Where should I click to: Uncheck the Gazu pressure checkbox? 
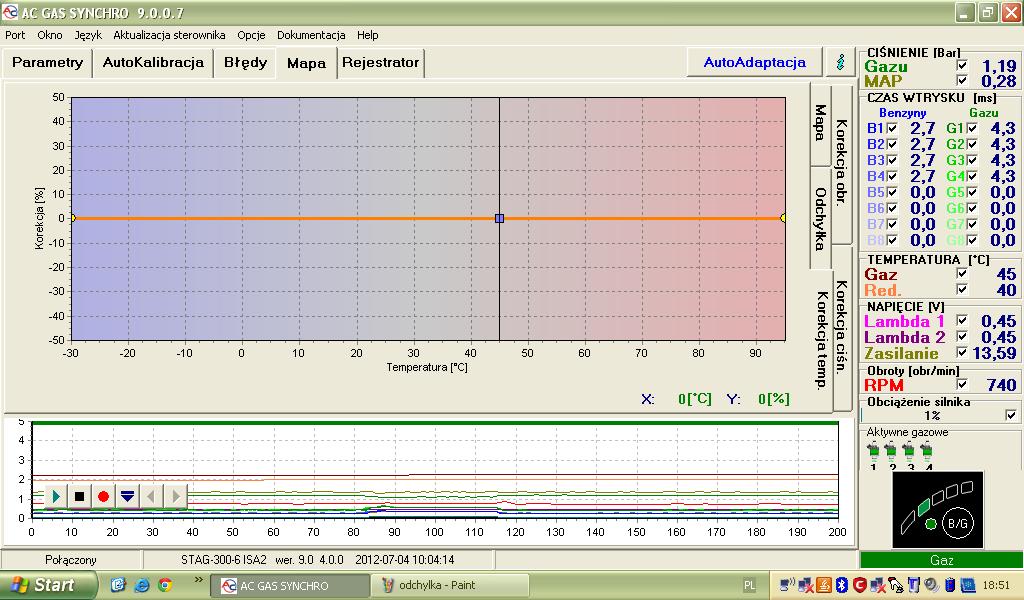point(962,66)
